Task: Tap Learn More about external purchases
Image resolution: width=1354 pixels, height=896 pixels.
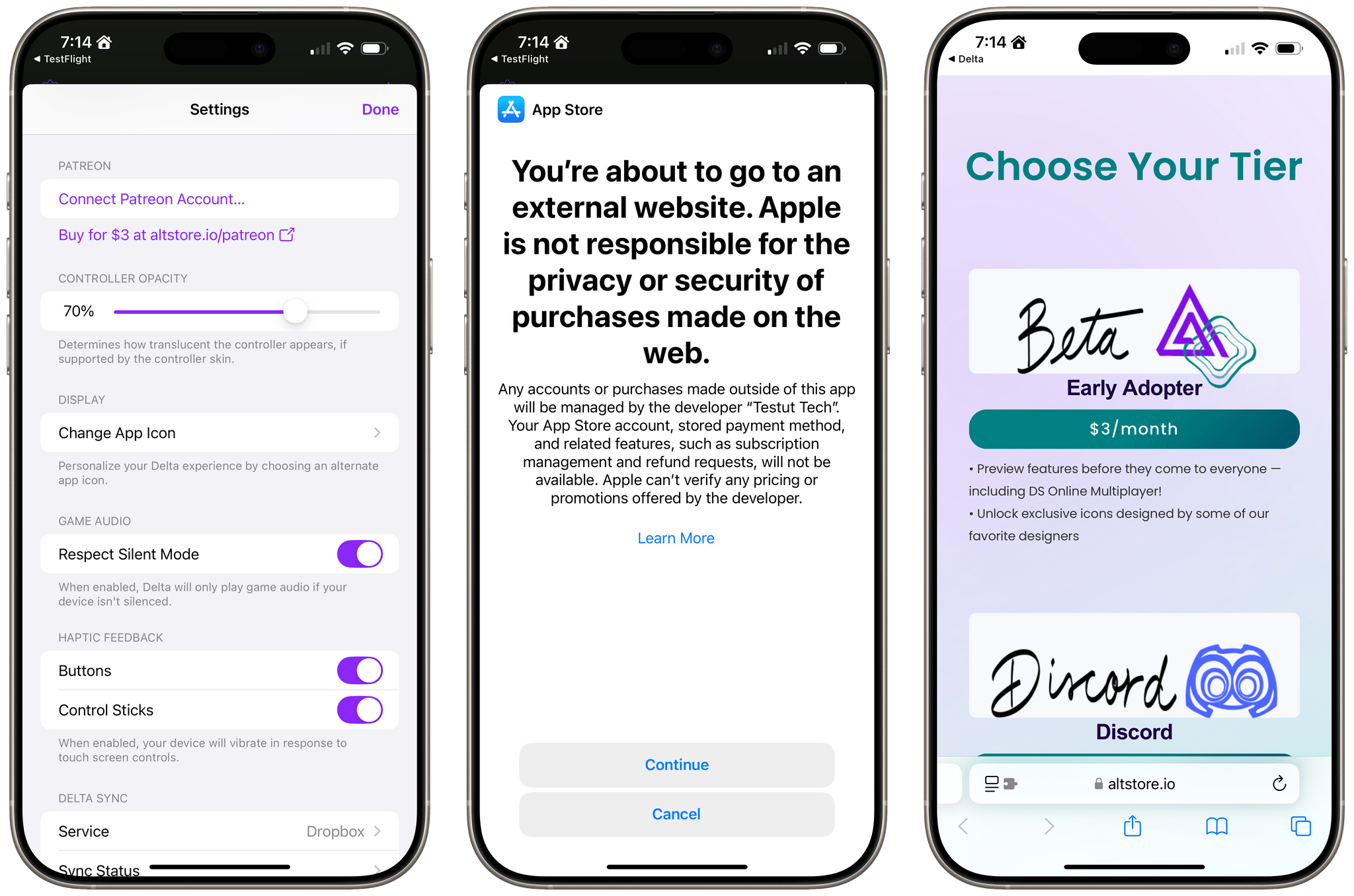Action: click(x=676, y=539)
